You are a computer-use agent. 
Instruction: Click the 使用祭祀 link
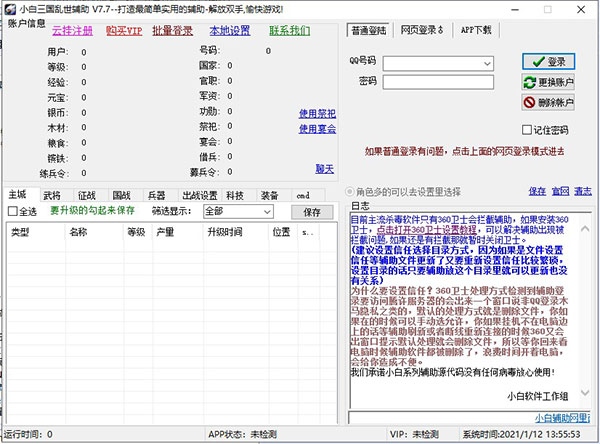[317, 113]
